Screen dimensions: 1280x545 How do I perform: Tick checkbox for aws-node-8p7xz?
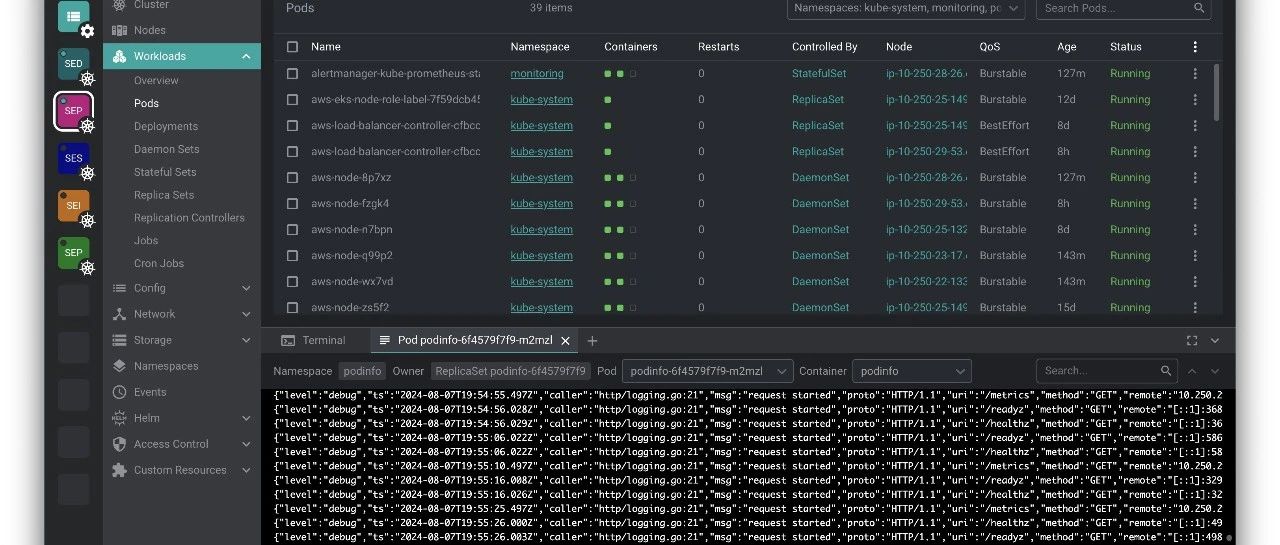(x=292, y=178)
